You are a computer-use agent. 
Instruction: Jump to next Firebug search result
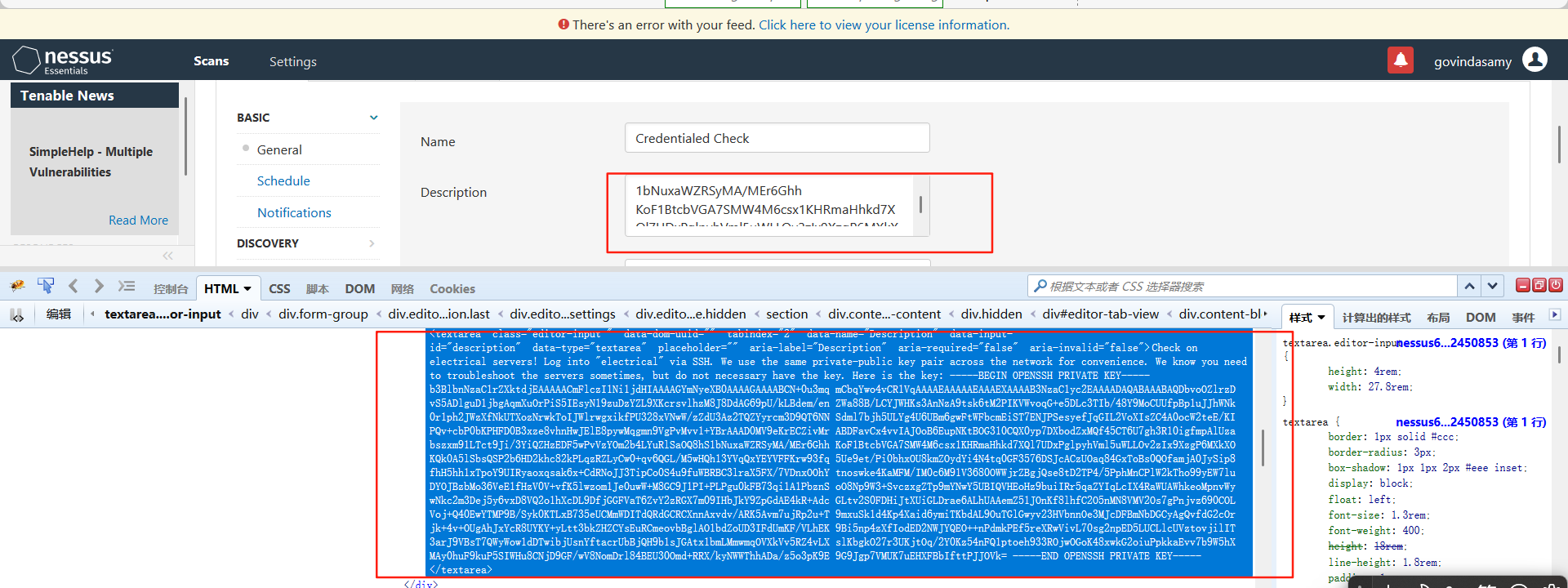(1492, 286)
